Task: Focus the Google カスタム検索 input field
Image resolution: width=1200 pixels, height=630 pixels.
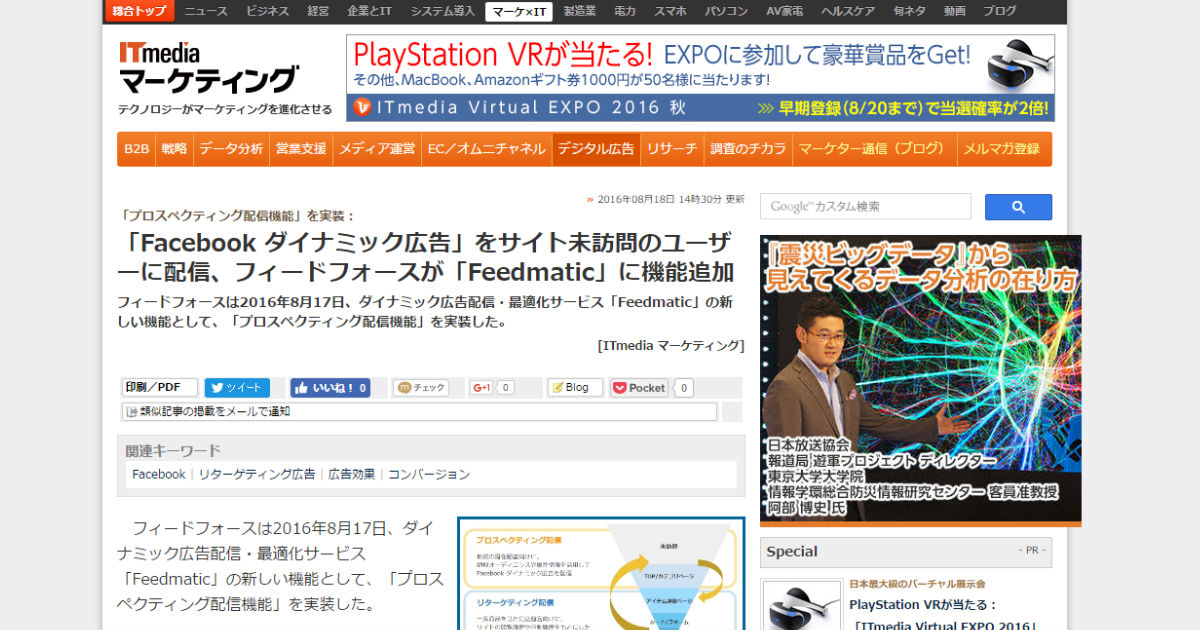Action: pyautogui.click(x=865, y=207)
